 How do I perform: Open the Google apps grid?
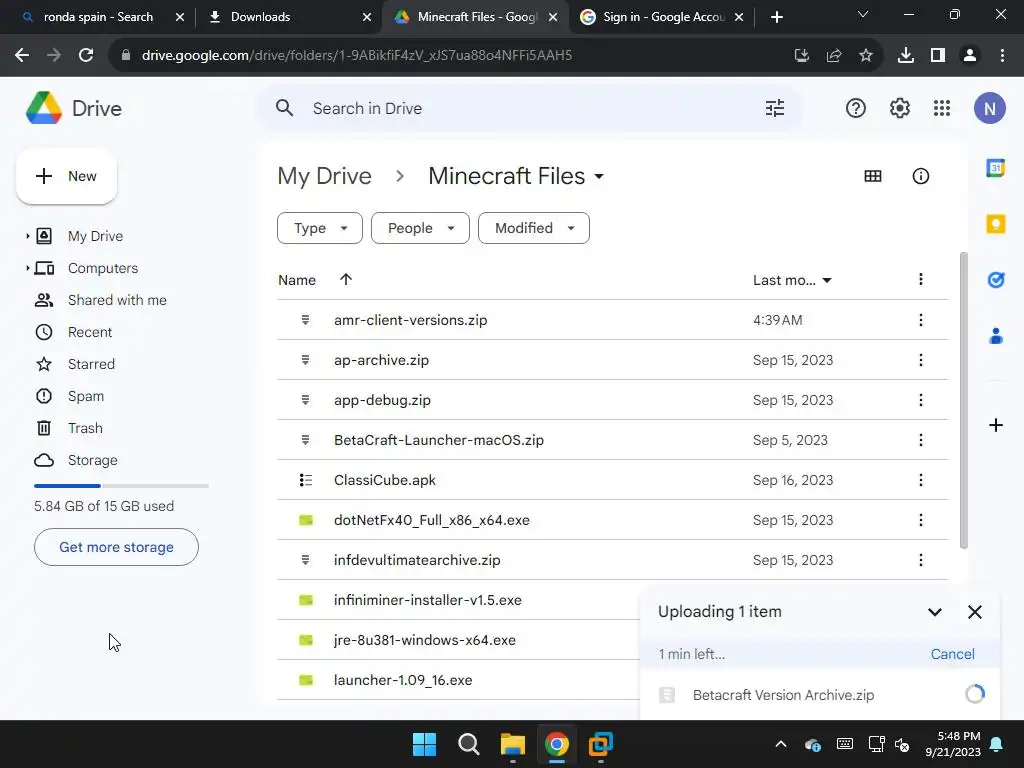[x=942, y=108]
